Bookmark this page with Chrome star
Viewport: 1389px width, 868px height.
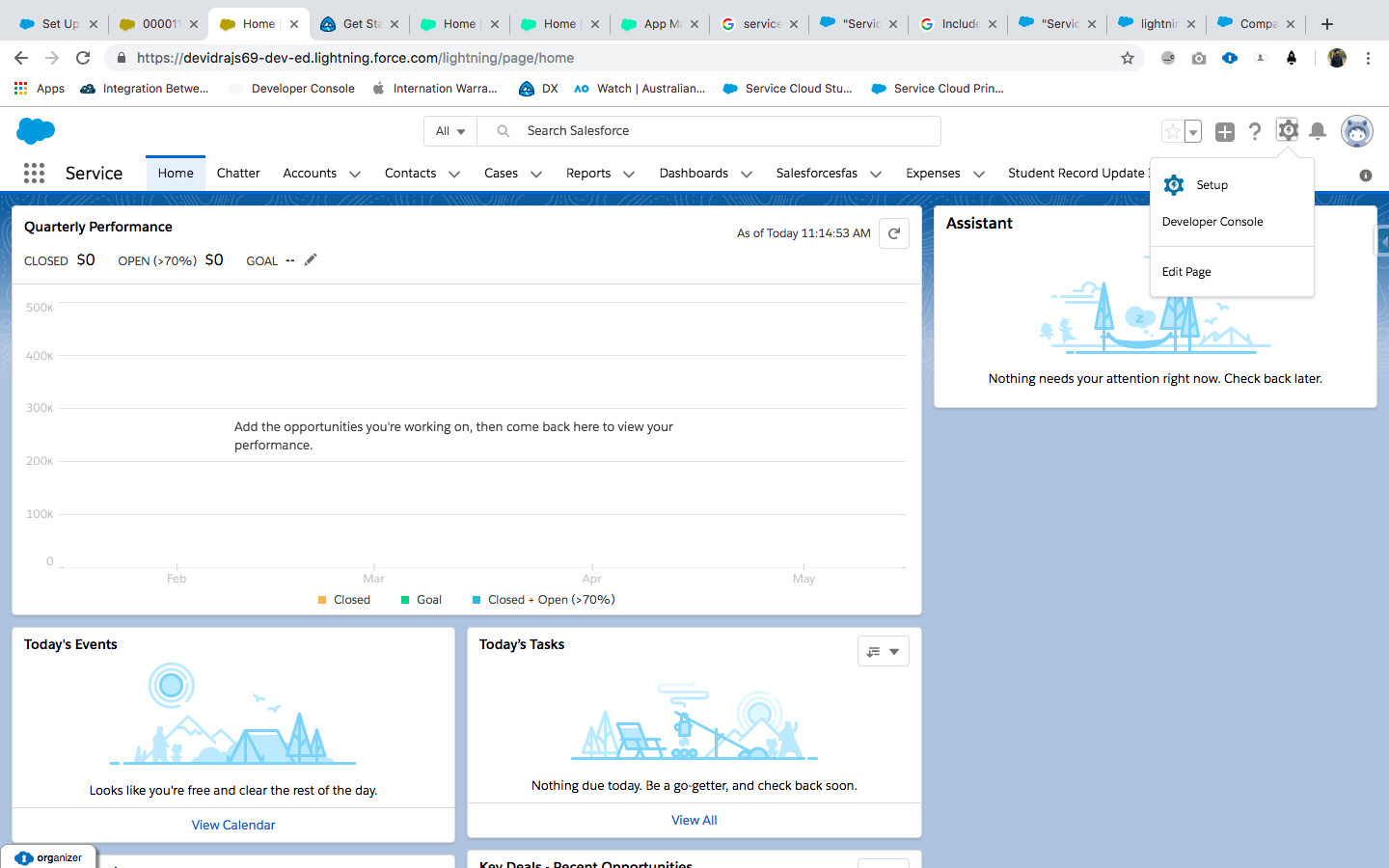1127,58
